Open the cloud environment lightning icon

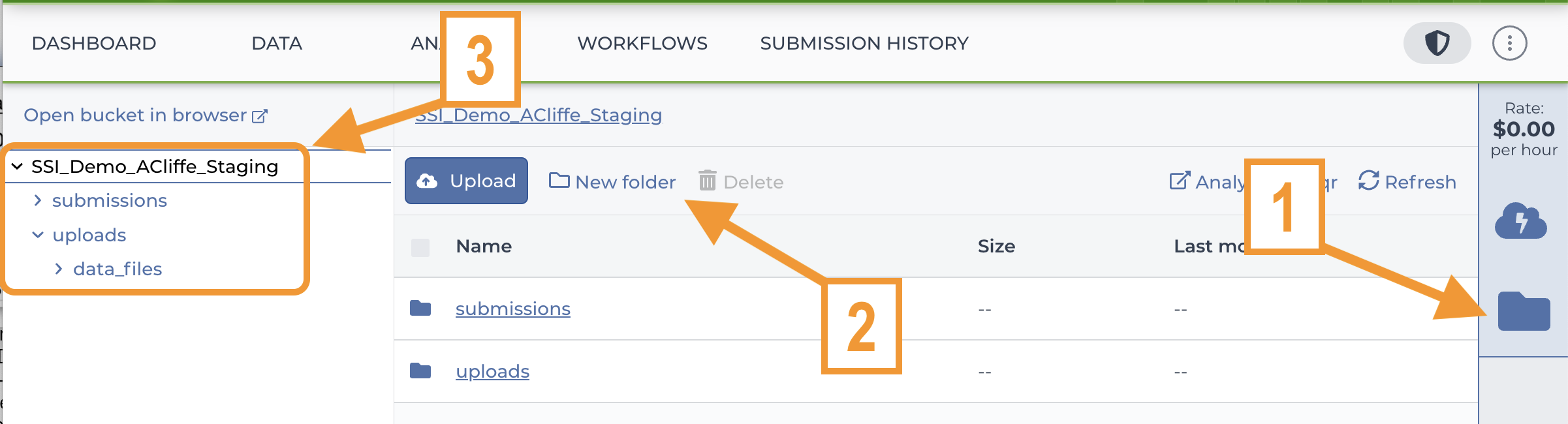click(x=1521, y=220)
